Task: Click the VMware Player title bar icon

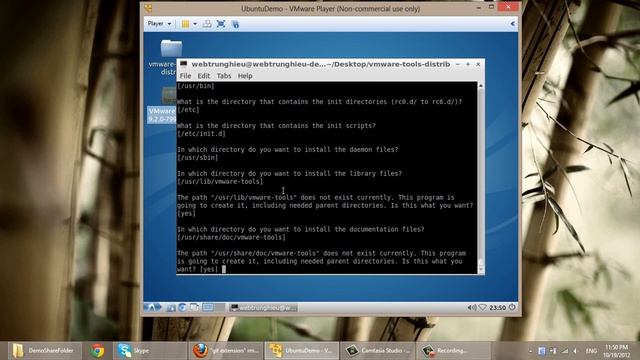Action: pyautogui.click(x=148, y=8)
